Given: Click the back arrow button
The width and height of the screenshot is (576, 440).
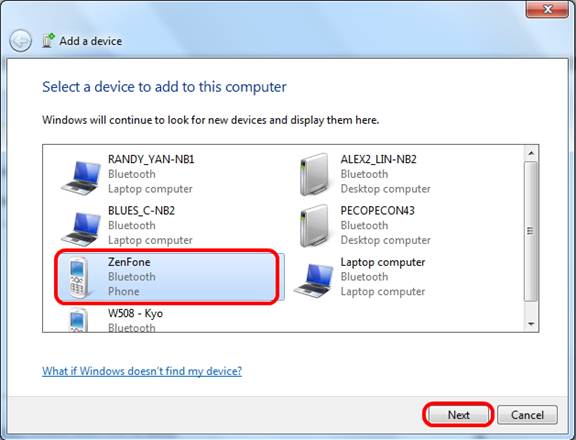Looking at the screenshot, I should point(21,41).
